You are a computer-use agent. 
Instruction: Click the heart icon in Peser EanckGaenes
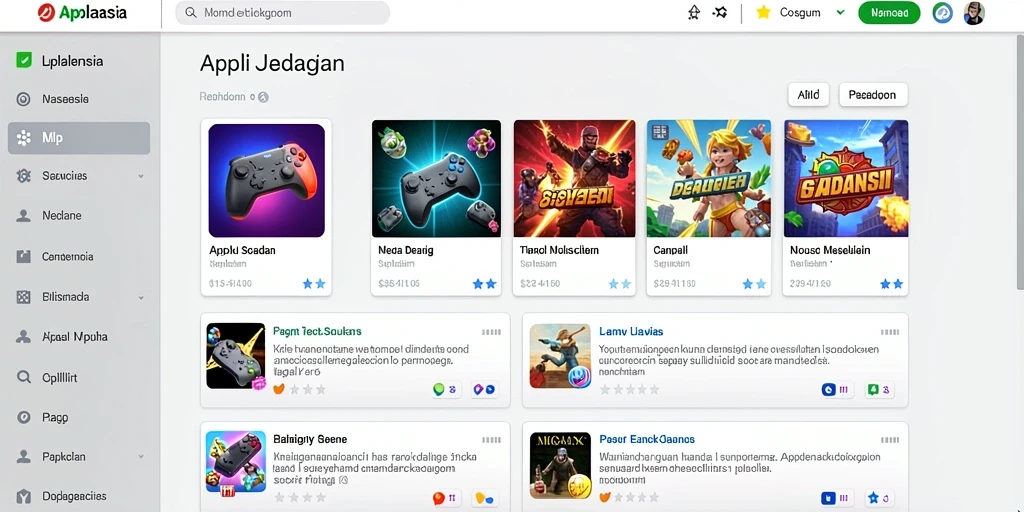tap(605, 497)
